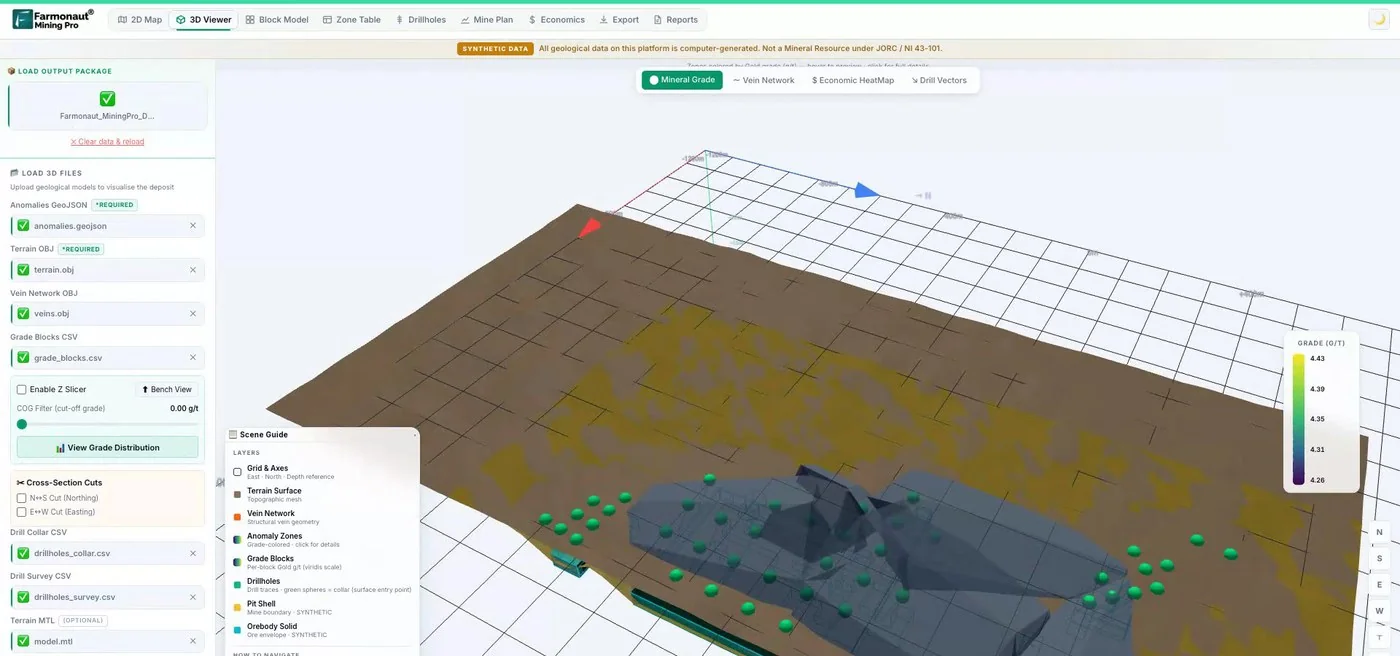Toggle Anomaly Zones layer swatch
The image size is (1400, 656).
click(x=237, y=540)
